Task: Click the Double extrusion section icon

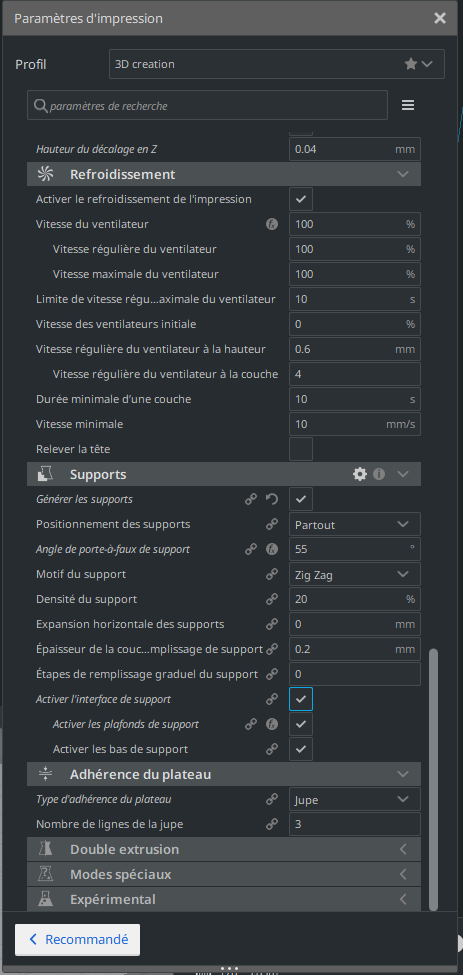Action: tap(45, 849)
